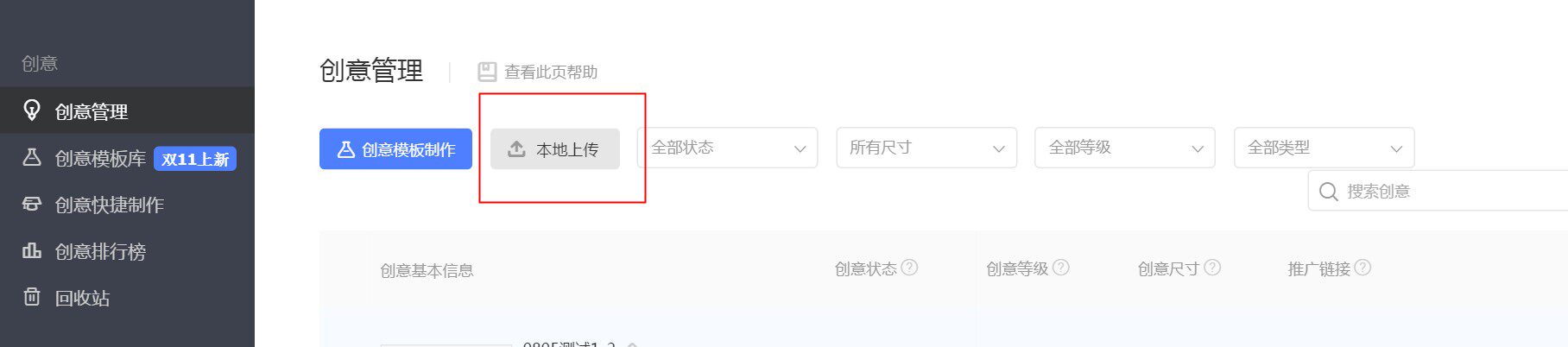Click the trash icon beside 回收站
The image size is (1568, 347).
point(32,297)
